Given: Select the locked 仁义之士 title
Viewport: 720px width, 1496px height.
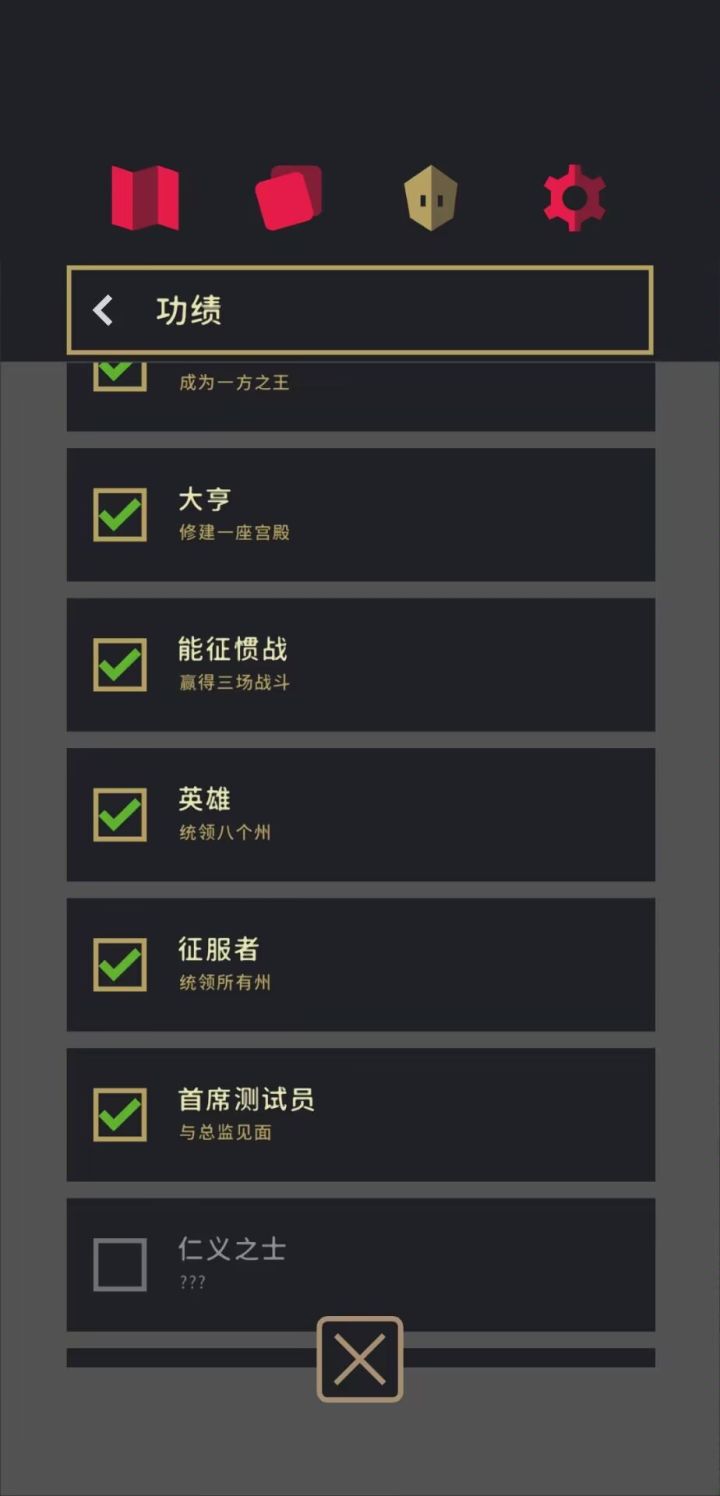Looking at the screenshot, I should [x=232, y=1249].
